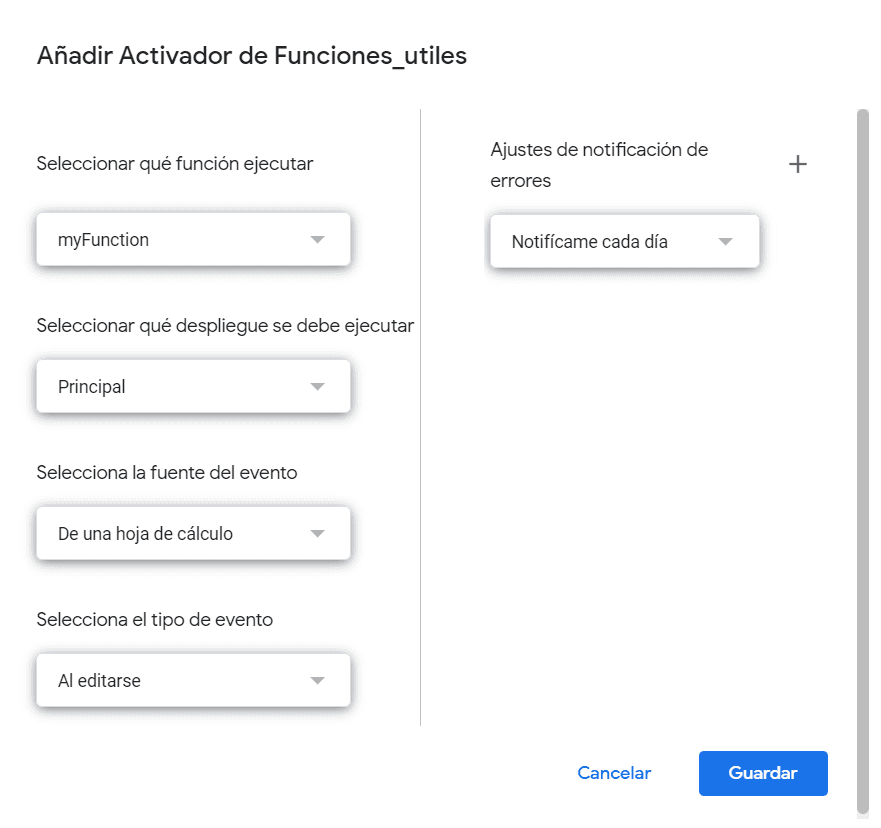Click the Cancelar link
Viewport: 881px width, 828px height.
pos(614,773)
